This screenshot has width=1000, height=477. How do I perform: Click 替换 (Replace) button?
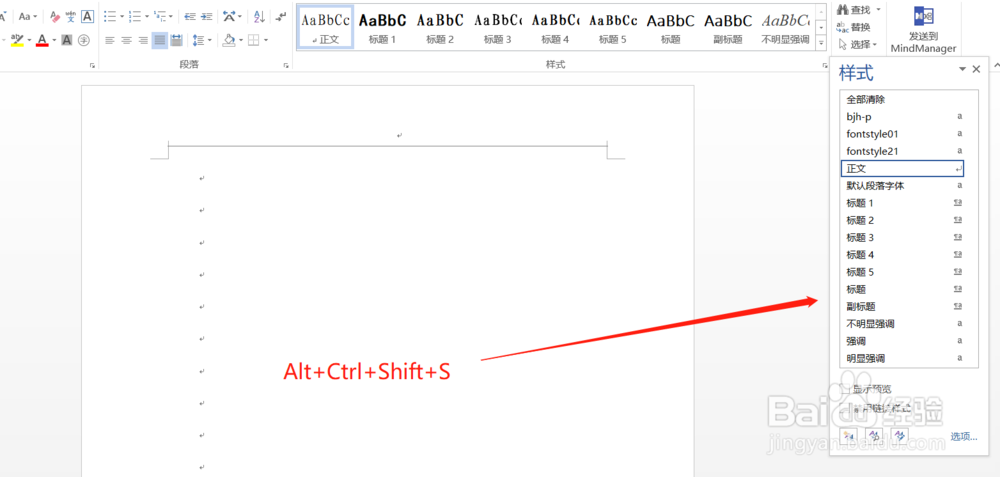[x=853, y=27]
